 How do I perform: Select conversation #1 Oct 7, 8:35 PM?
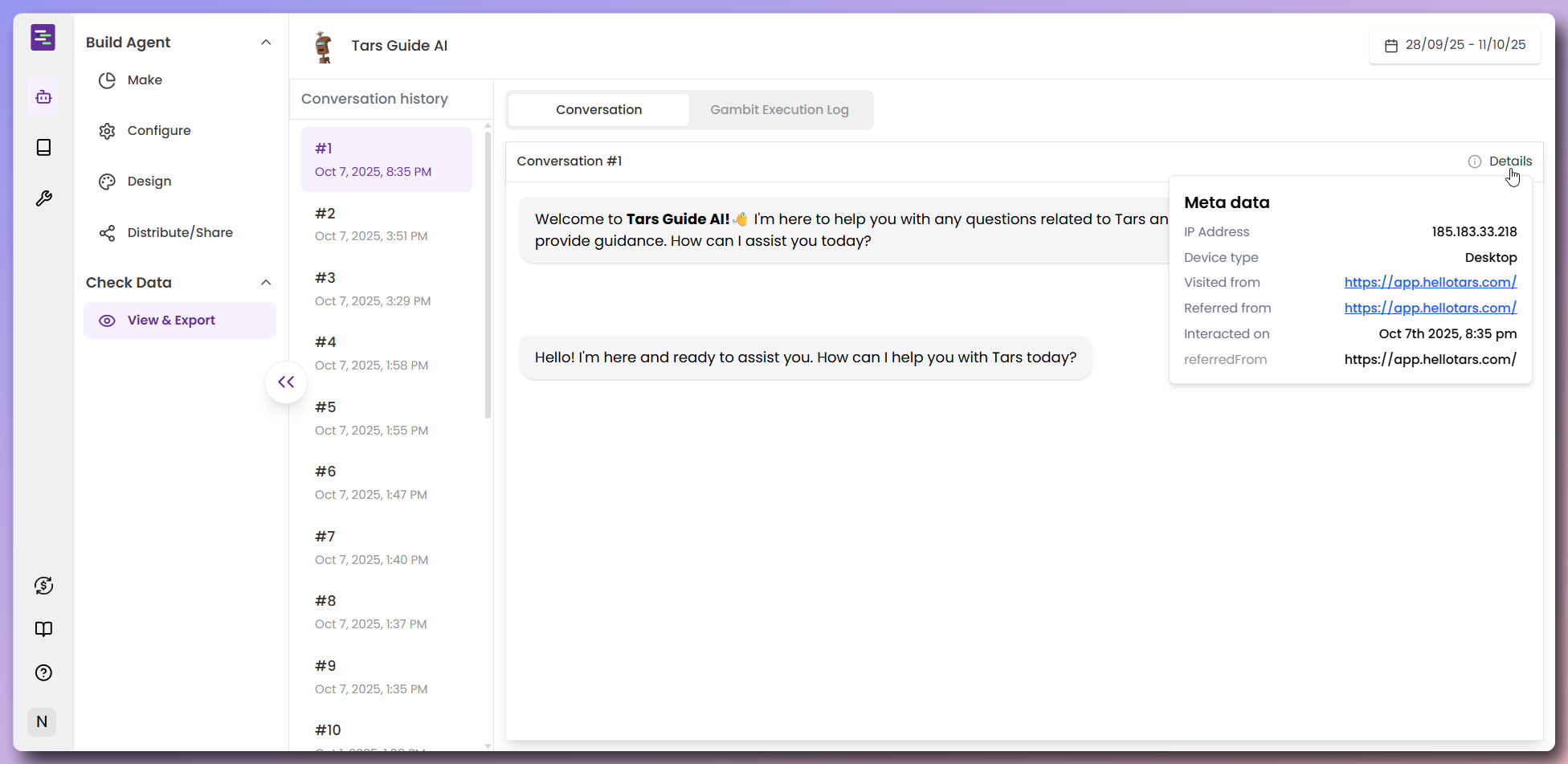click(386, 159)
